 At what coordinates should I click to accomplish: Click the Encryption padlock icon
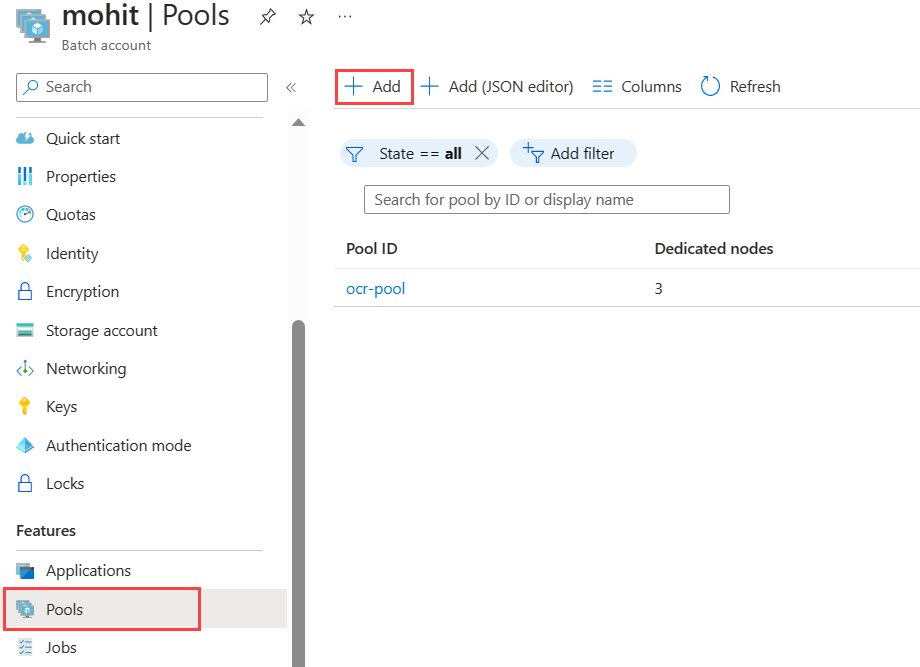pyautogui.click(x=25, y=291)
